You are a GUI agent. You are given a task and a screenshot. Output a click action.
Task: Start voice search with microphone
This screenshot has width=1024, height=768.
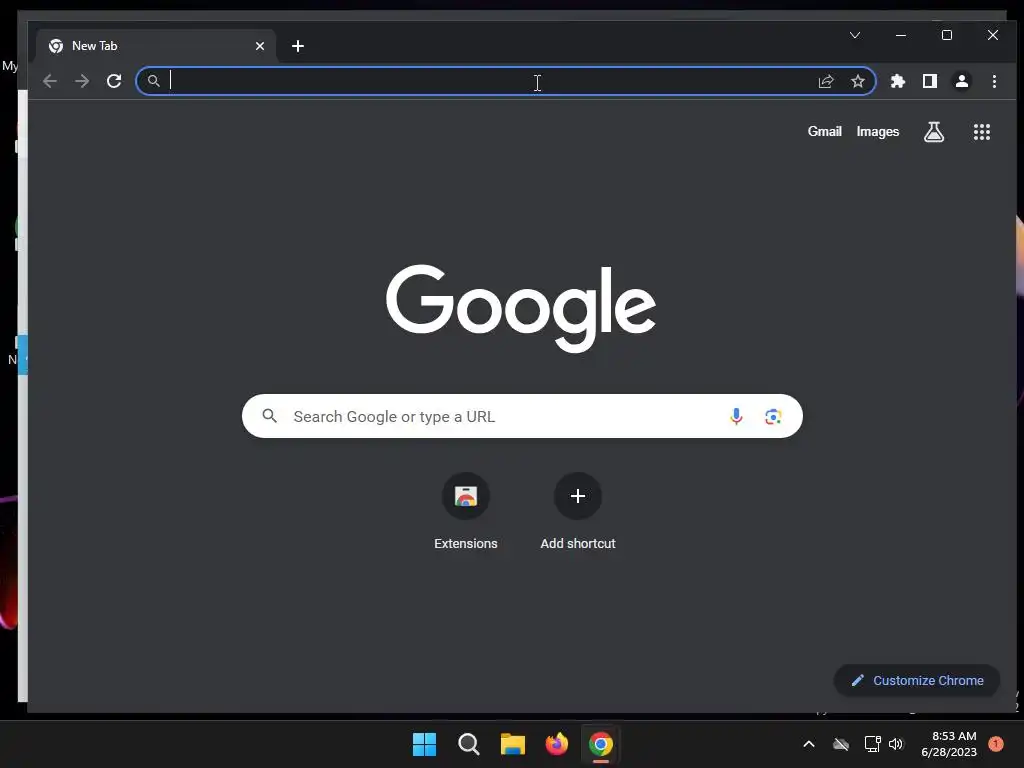pyautogui.click(x=736, y=416)
